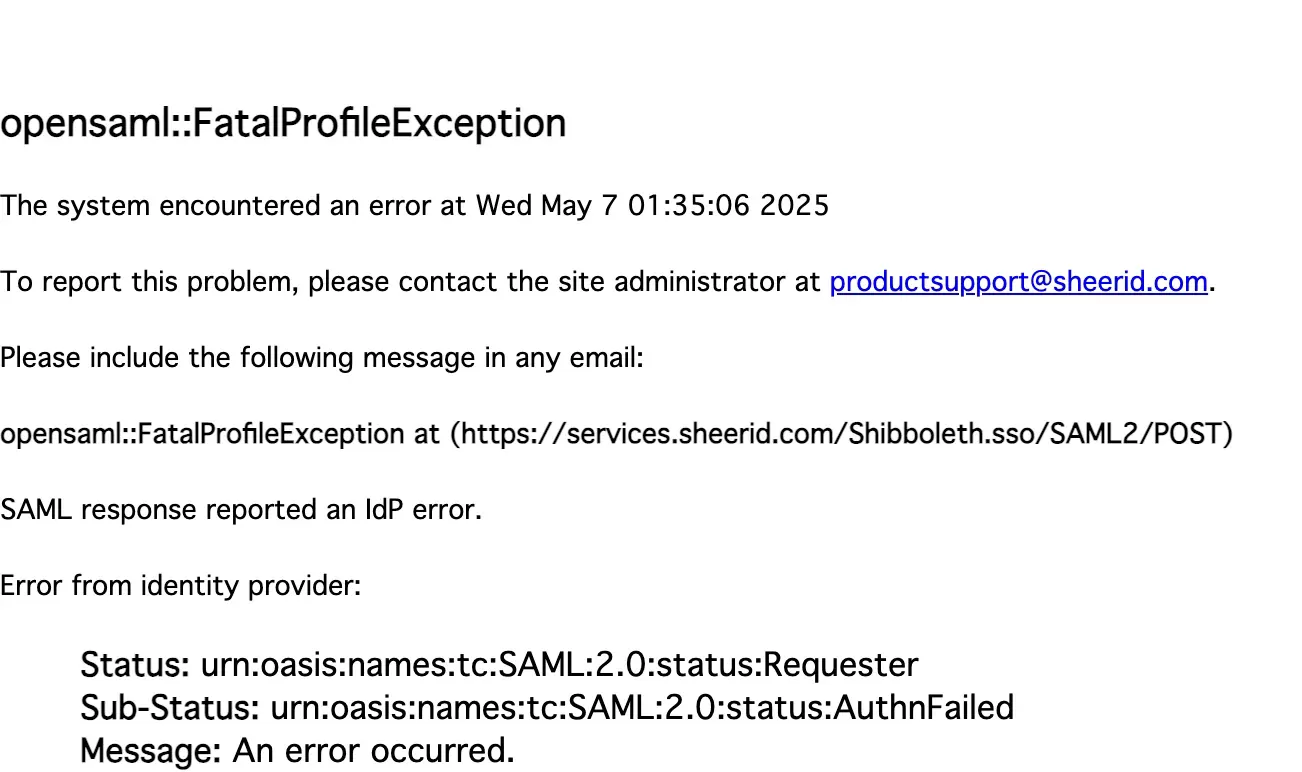Click the bold 'Sub-Status:' label
The height and width of the screenshot is (772, 1302).
(x=170, y=708)
